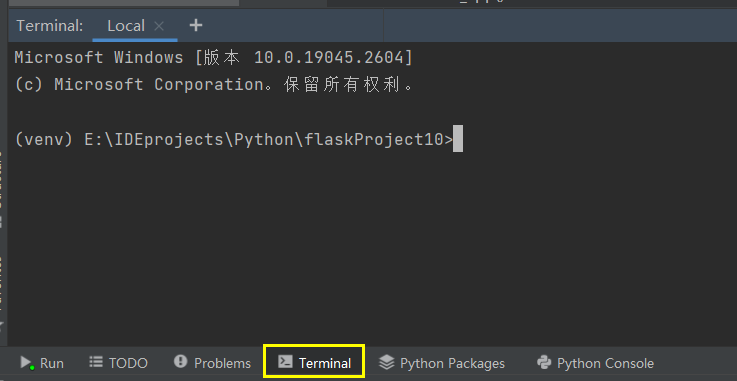The height and width of the screenshot is (381, 737).
Task: Select the Local terminal session tab
Action: coord(126,26)
